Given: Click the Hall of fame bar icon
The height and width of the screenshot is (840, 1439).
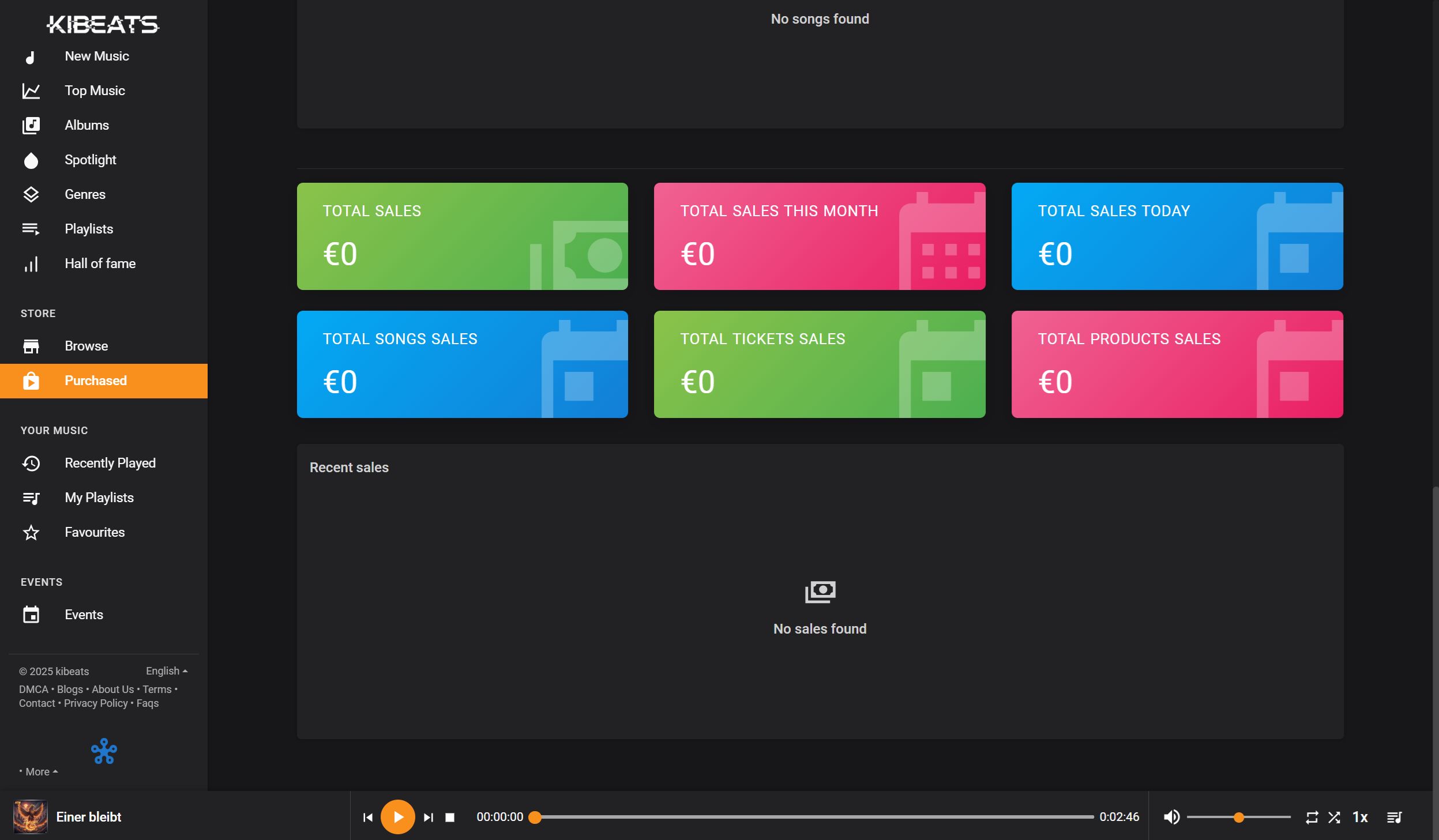Looking at the screenshot, I should [31, 264].
